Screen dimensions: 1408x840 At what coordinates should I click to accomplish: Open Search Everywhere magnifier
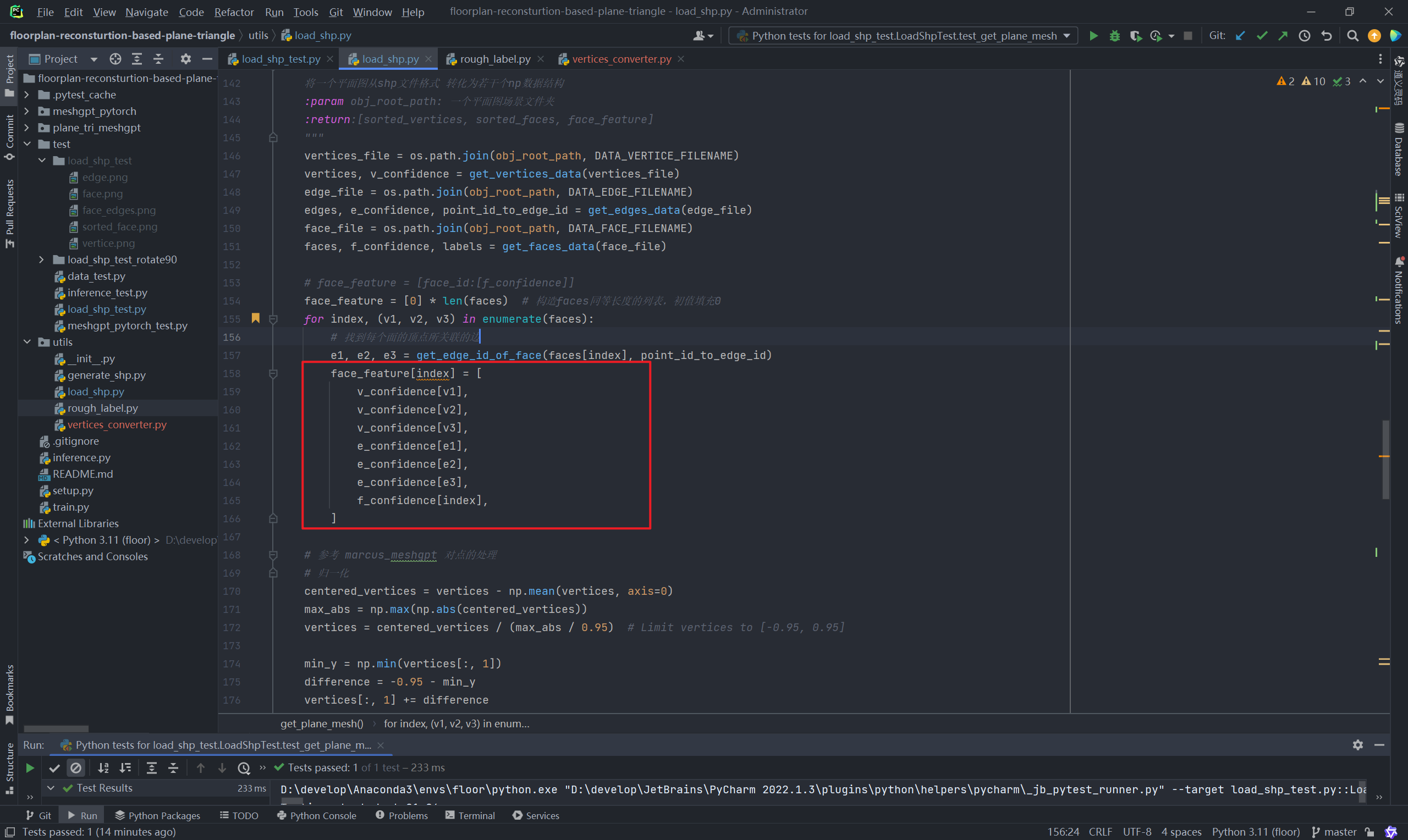(x=1352, y=36)
